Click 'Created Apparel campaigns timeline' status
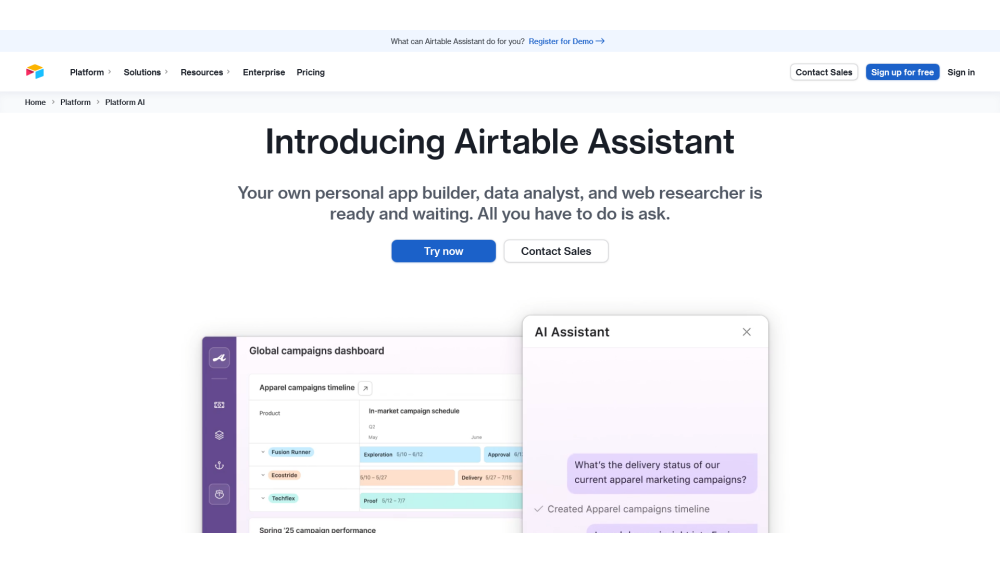This screenshot has height=563, width=1000. pos(622,509)
